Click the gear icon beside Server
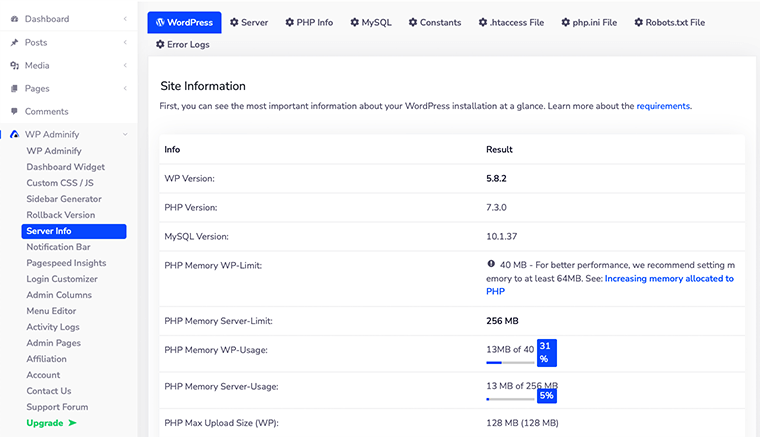 click(234, 22)
